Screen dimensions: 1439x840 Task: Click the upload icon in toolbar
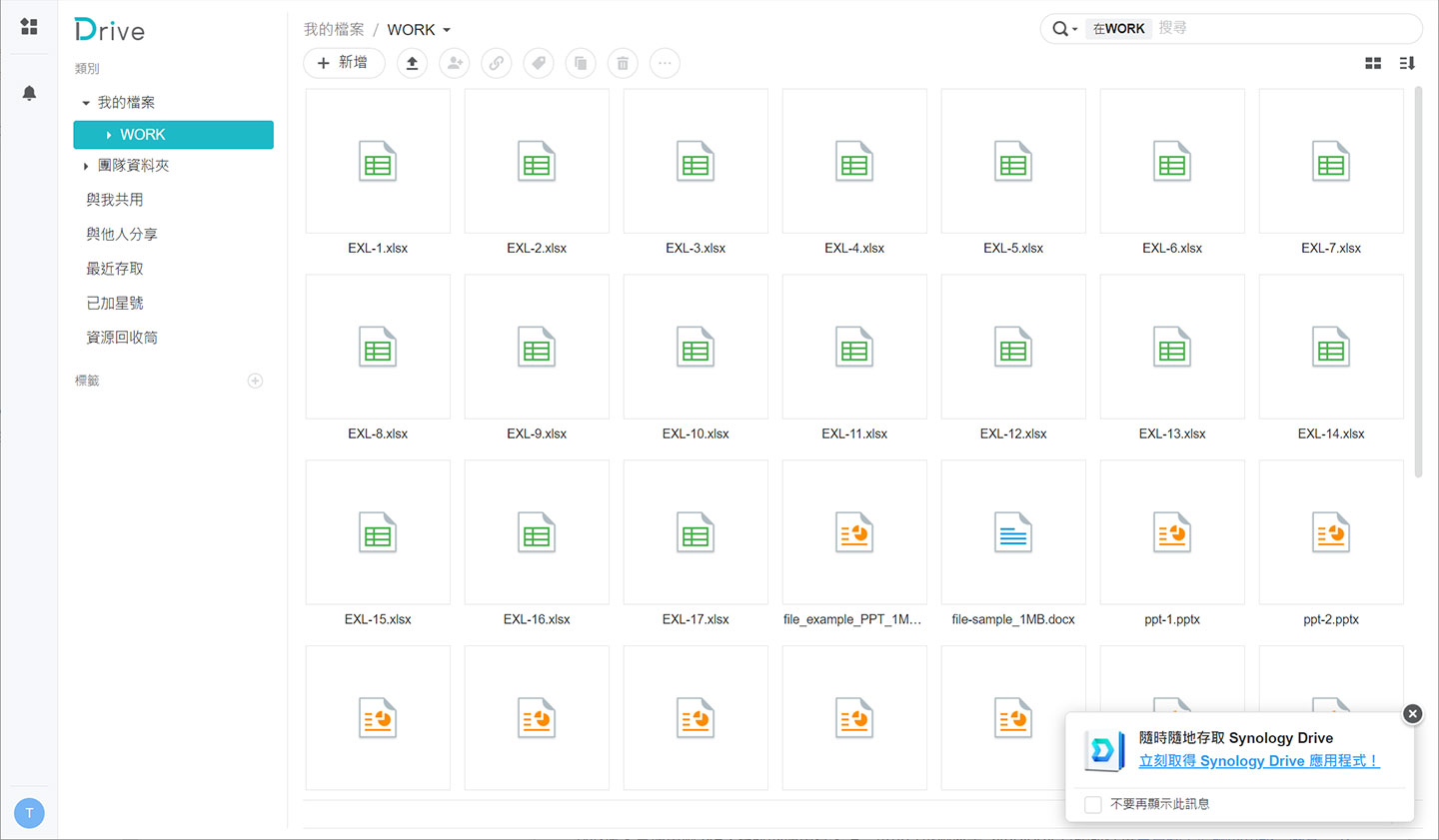(x=412, y=63)
